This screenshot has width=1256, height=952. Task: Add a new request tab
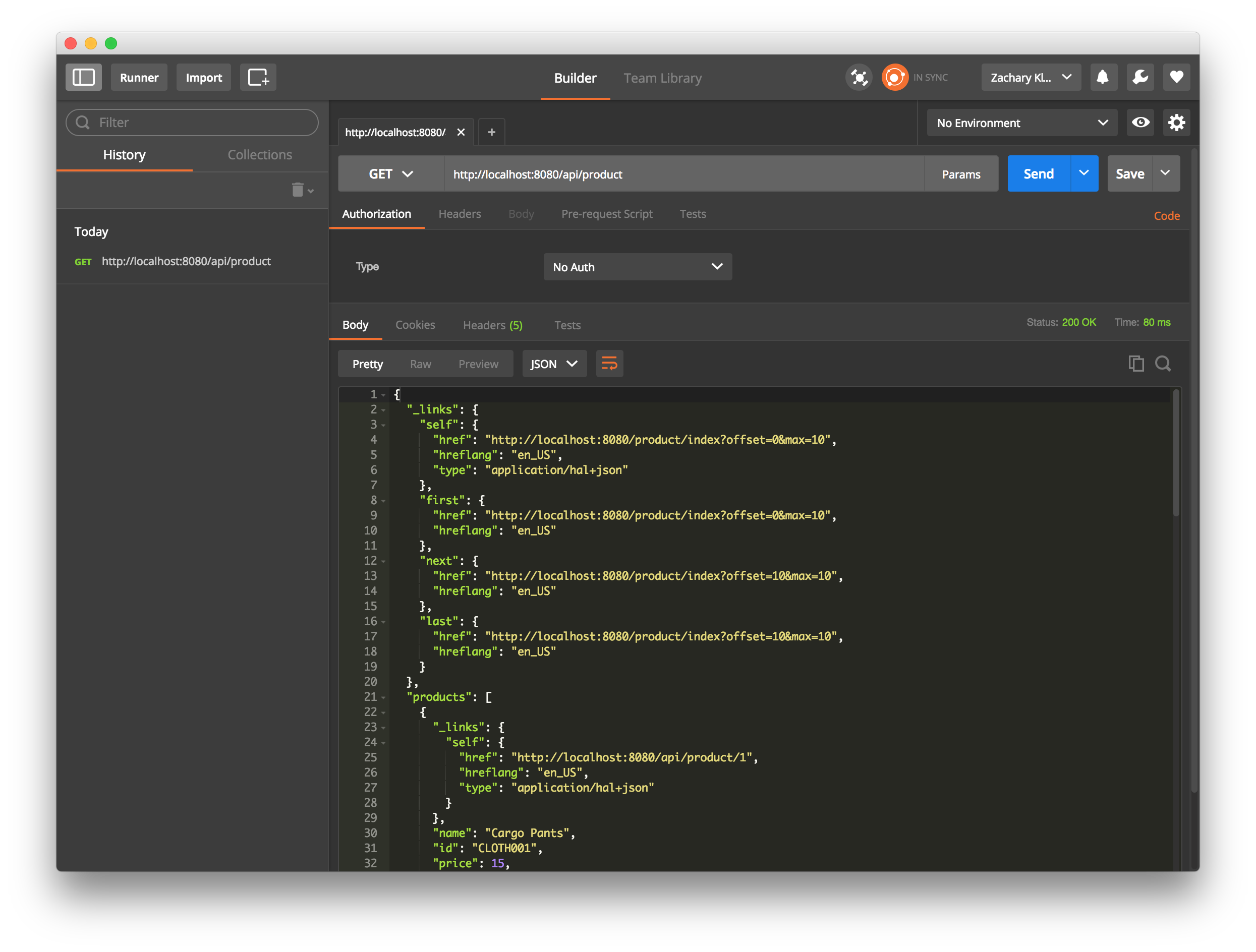pyautogui.click(x=492, y=132)
